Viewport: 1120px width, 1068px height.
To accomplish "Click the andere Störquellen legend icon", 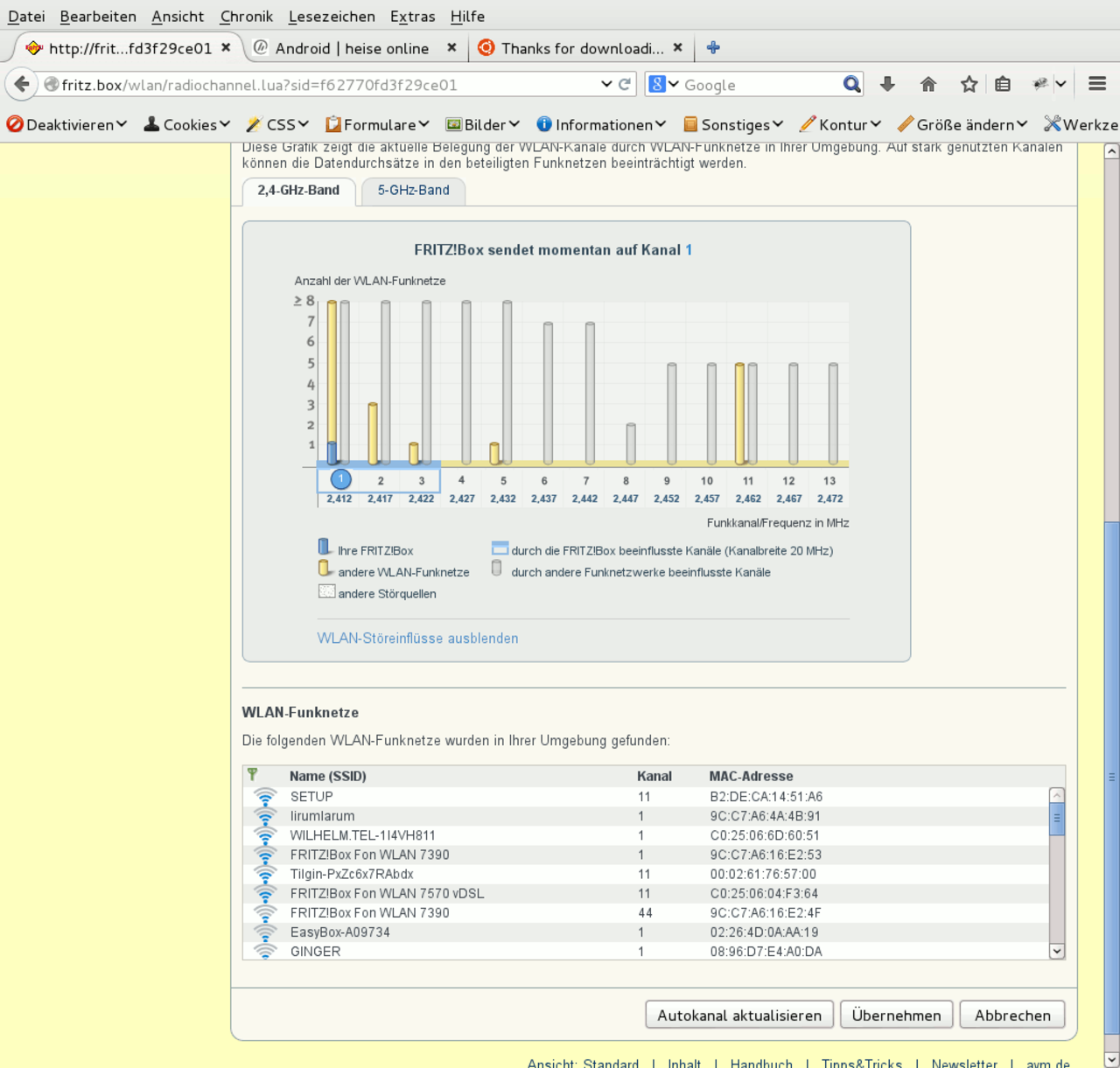I will [326, 591].
